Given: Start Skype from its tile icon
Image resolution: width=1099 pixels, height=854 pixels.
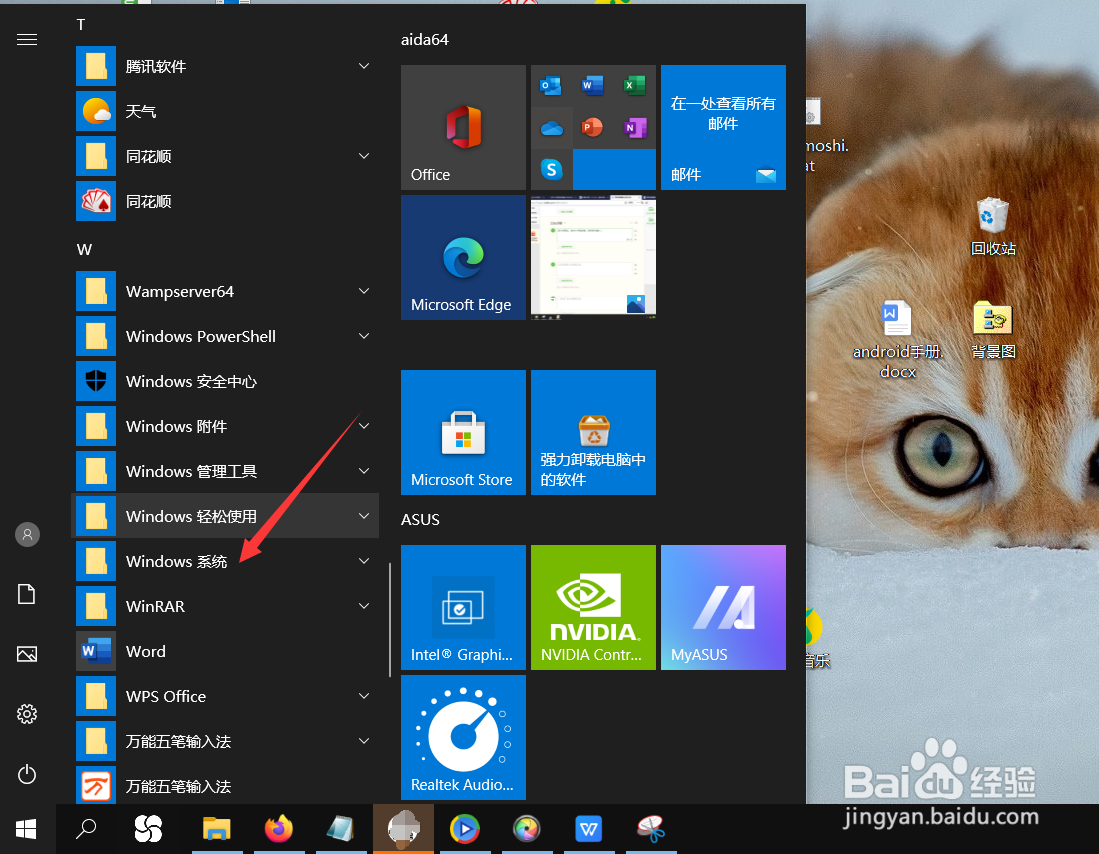Looking at the screenshot, I should 551,170.
